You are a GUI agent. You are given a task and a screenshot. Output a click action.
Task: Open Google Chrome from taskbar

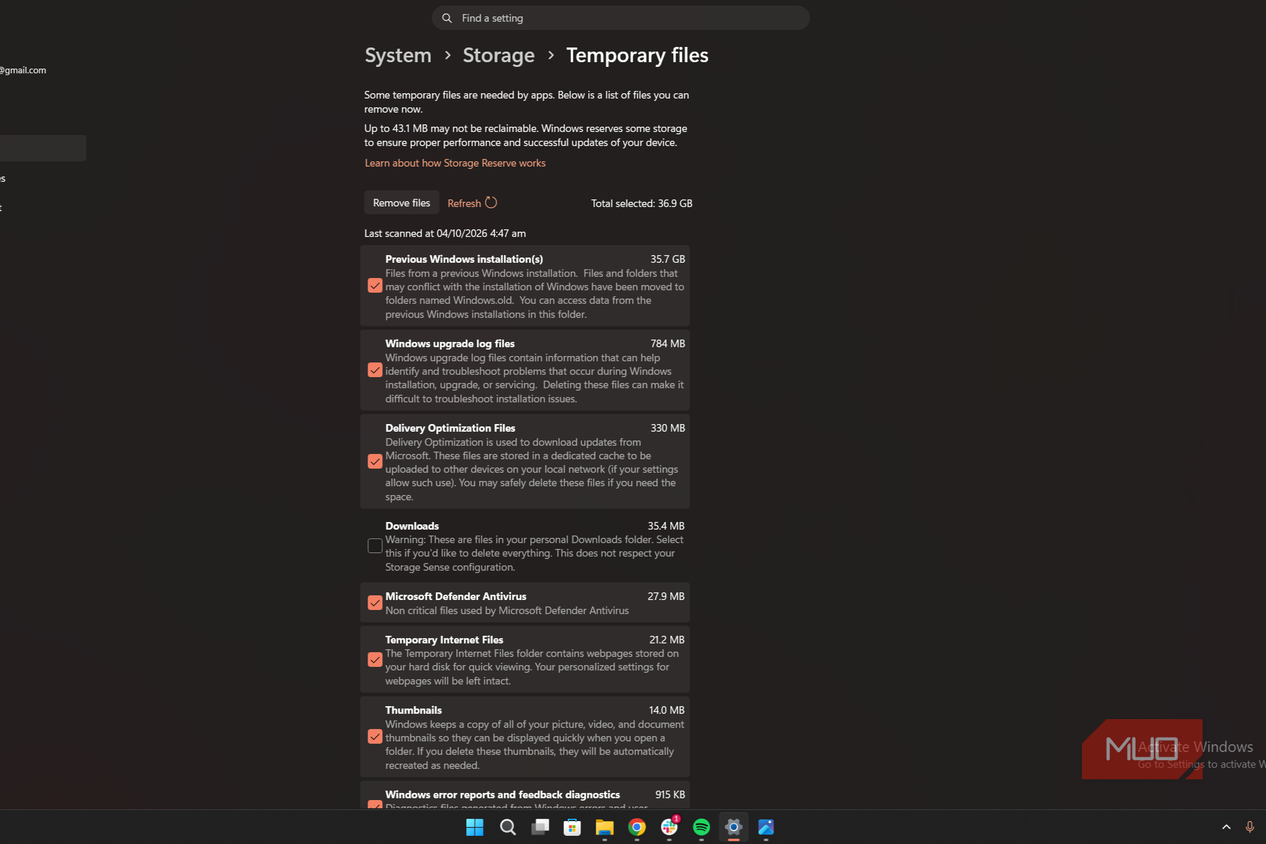pyautogui.click(x=637, y=827)
